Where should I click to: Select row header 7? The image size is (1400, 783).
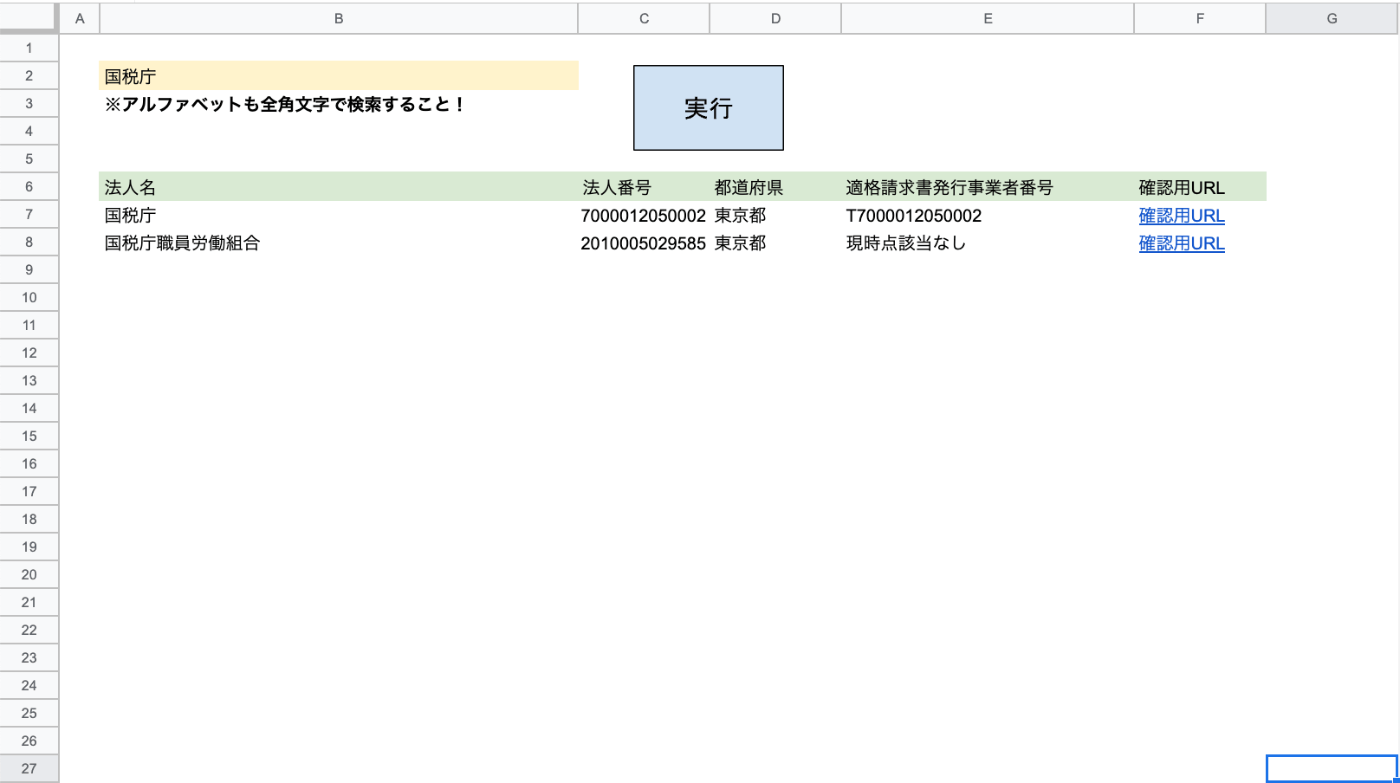click(x=29, y=215)
